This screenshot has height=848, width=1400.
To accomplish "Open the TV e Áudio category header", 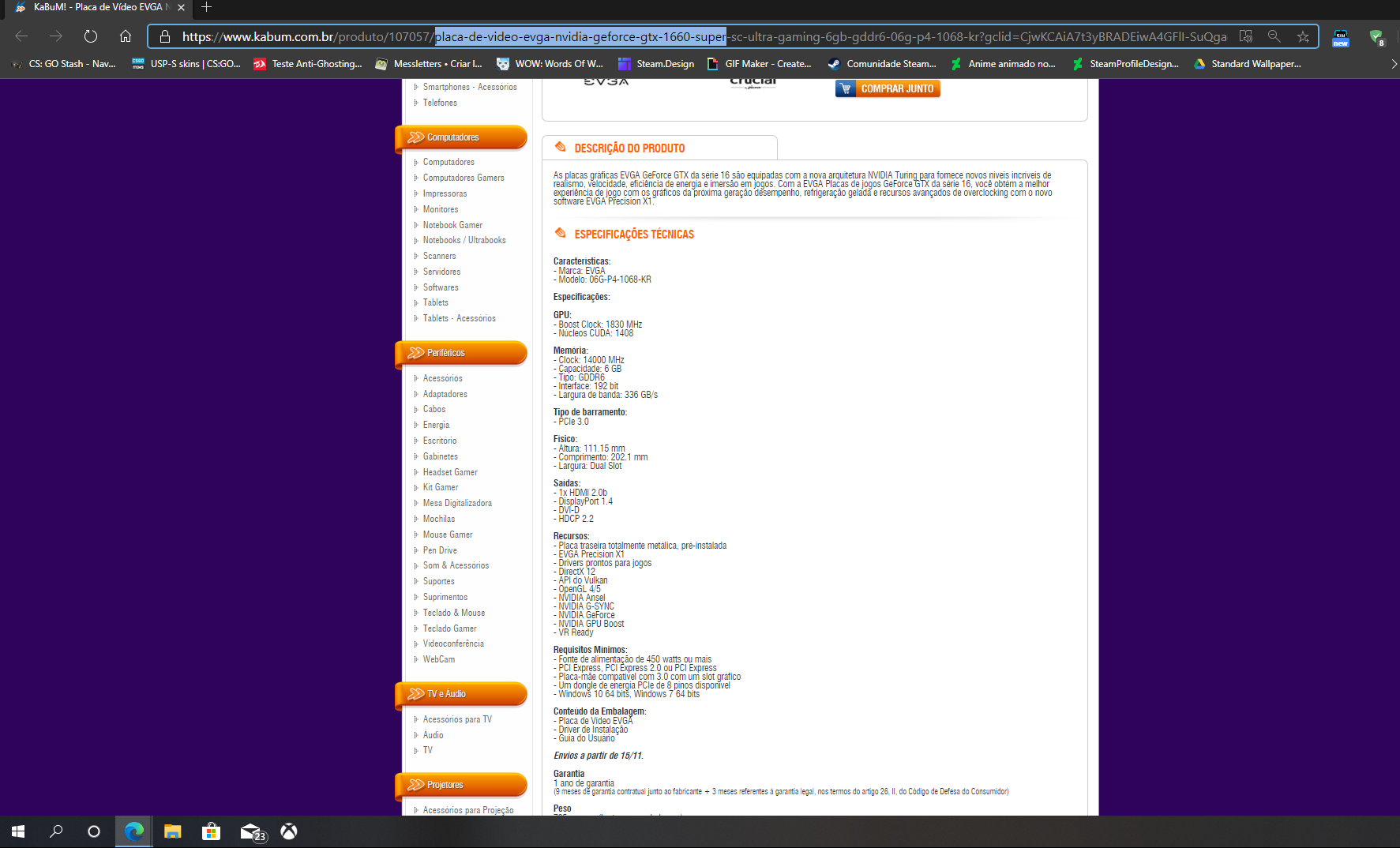I will point(462,694).
